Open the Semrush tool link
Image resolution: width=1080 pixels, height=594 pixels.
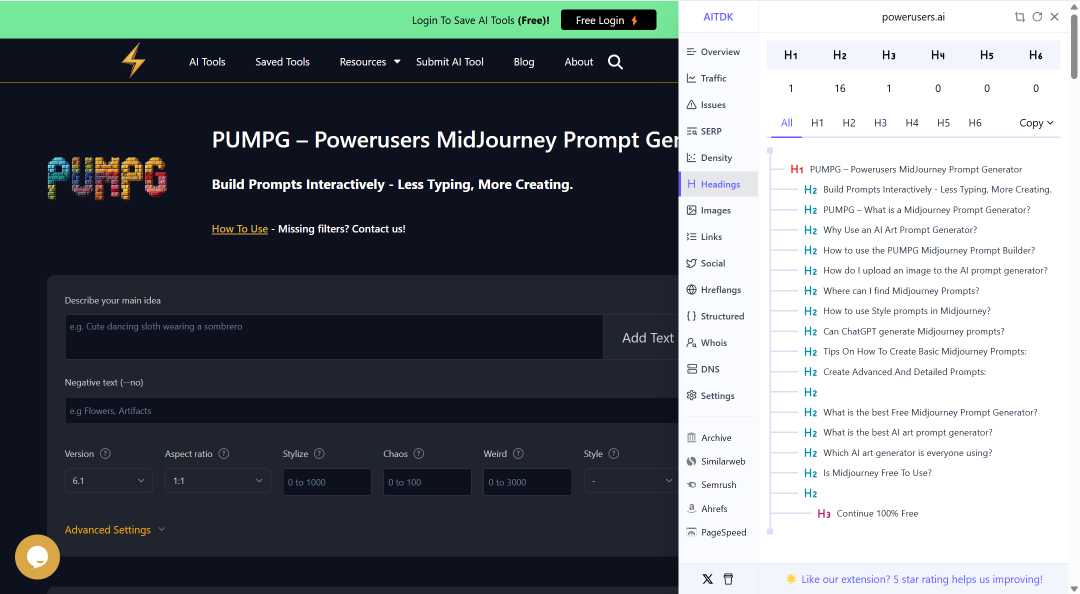point(712,485)
